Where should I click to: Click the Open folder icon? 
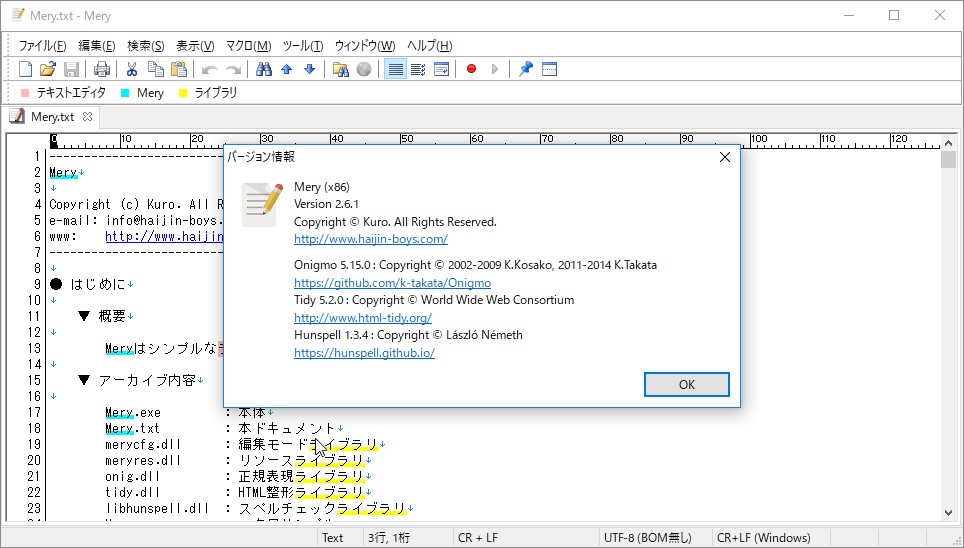pos(48,69)
